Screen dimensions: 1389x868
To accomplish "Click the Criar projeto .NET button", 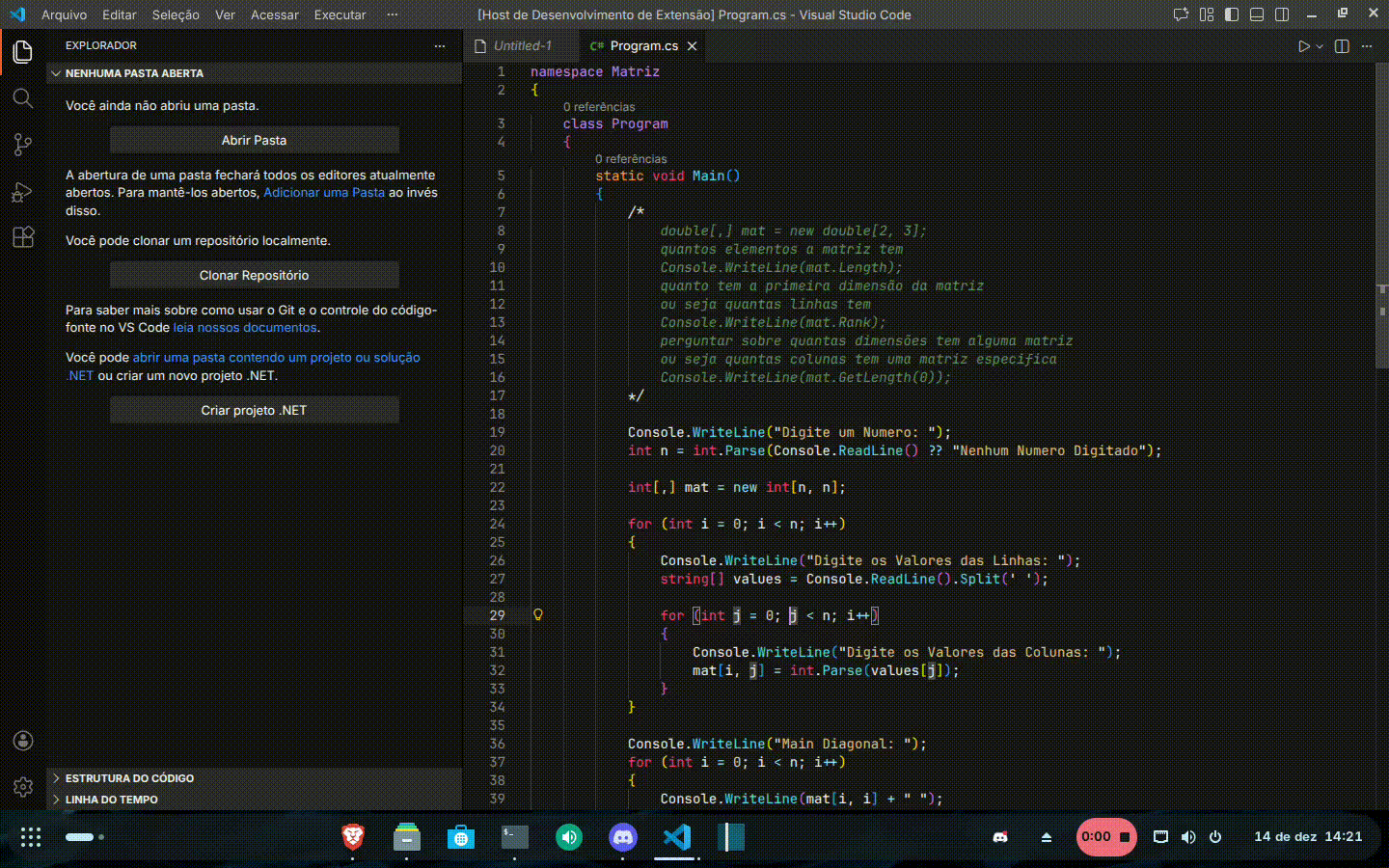I will click(255, 410).
